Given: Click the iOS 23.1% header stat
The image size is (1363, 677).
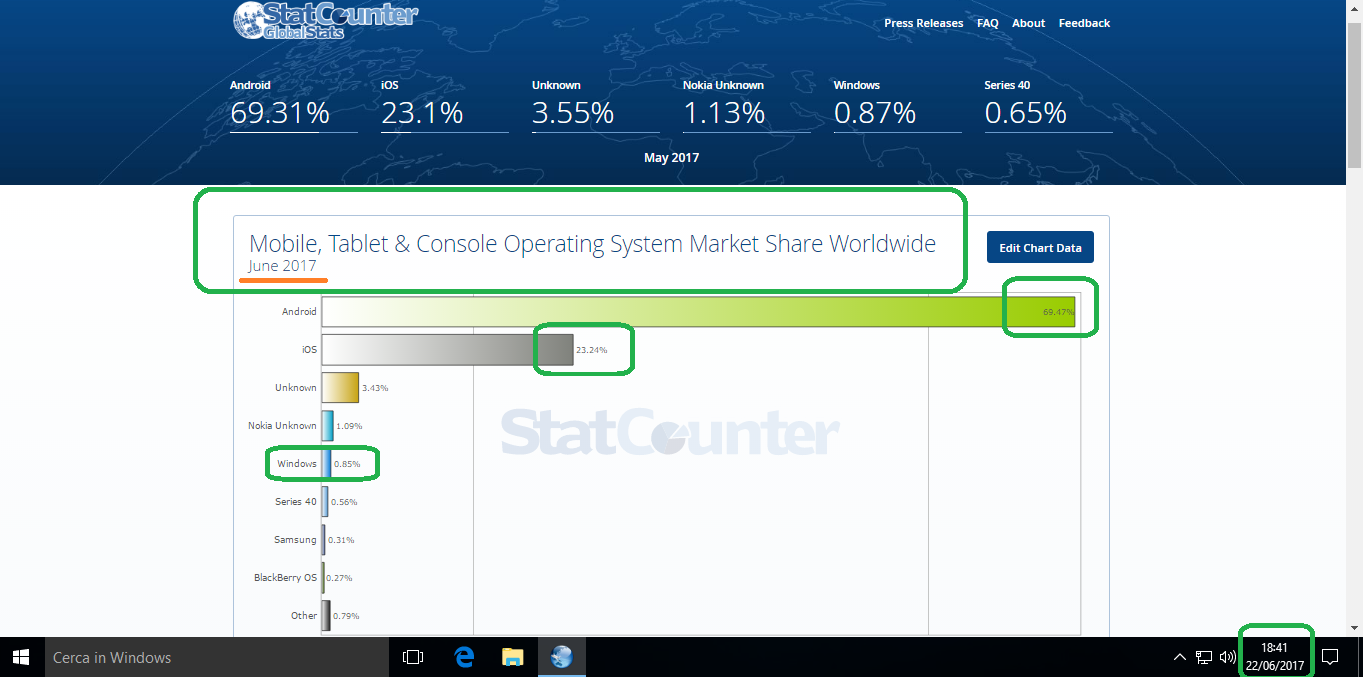Looking at the screenshot, I should point(444,104).
